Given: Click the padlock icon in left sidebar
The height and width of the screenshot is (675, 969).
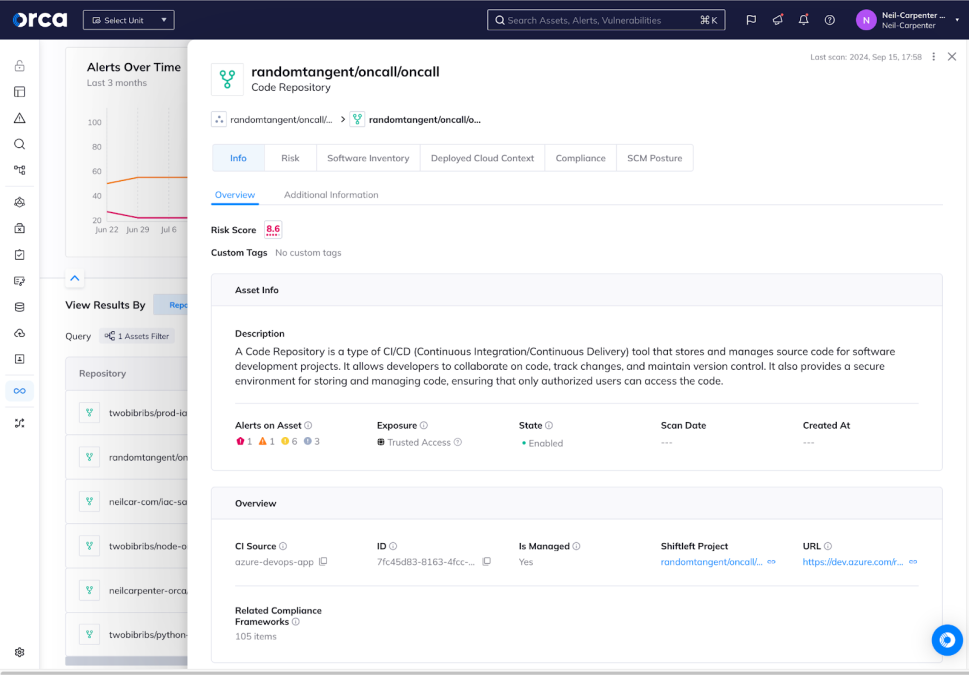Looking at the screenshot, I should coord(20,66).
